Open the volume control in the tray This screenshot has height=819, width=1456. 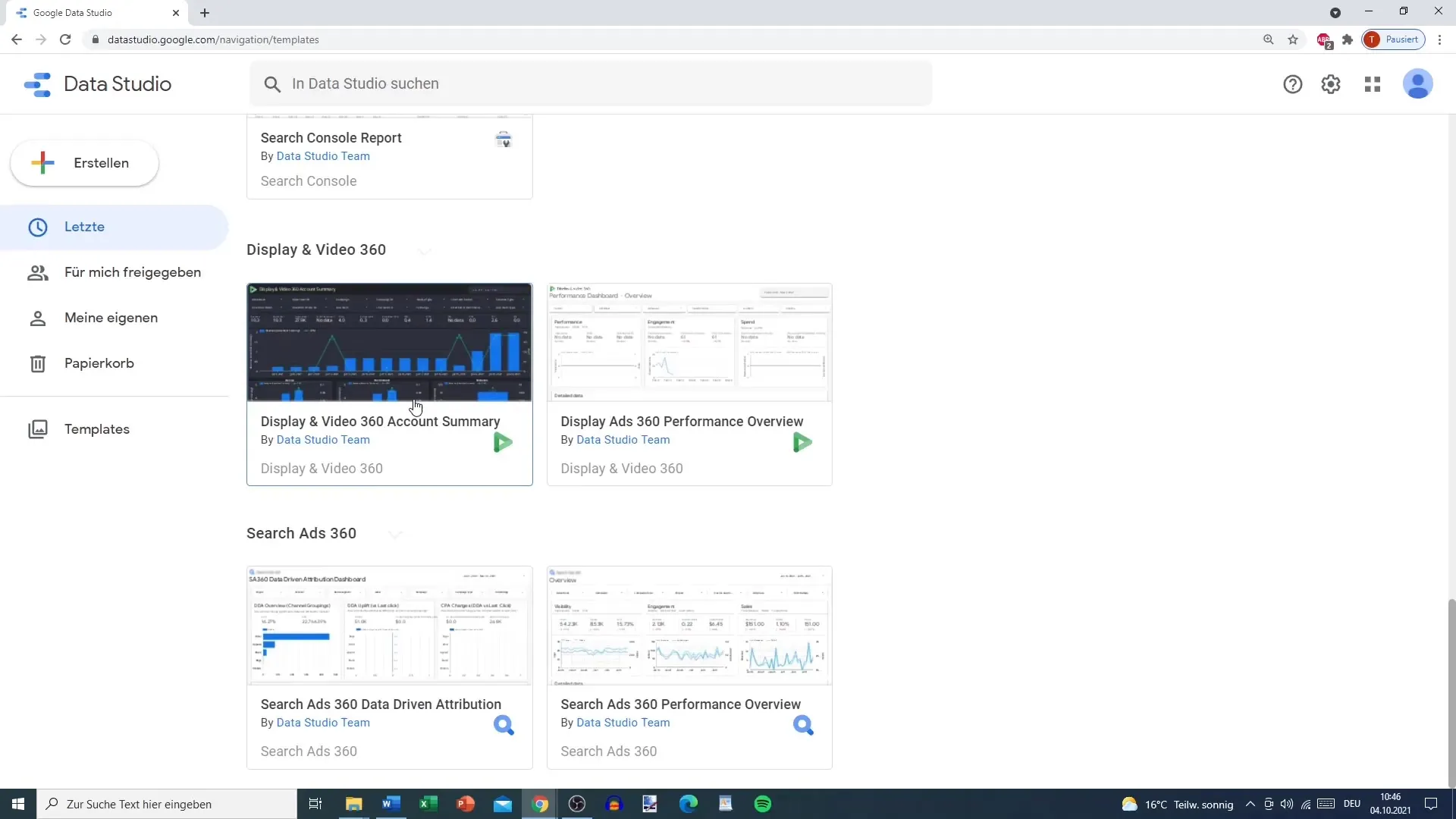pos(1287,804)
